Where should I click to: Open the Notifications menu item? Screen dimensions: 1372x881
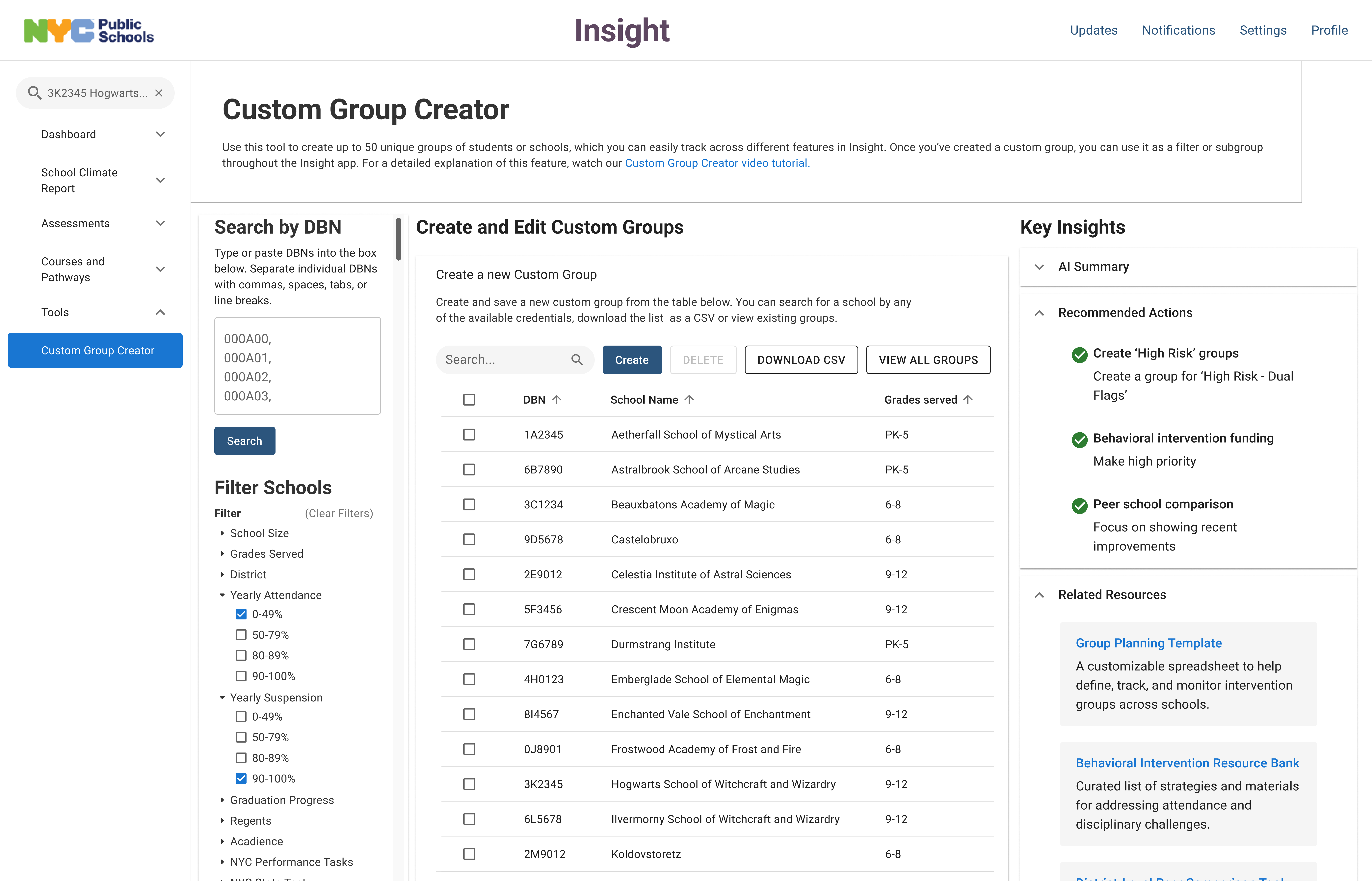tap(1178, 30)
